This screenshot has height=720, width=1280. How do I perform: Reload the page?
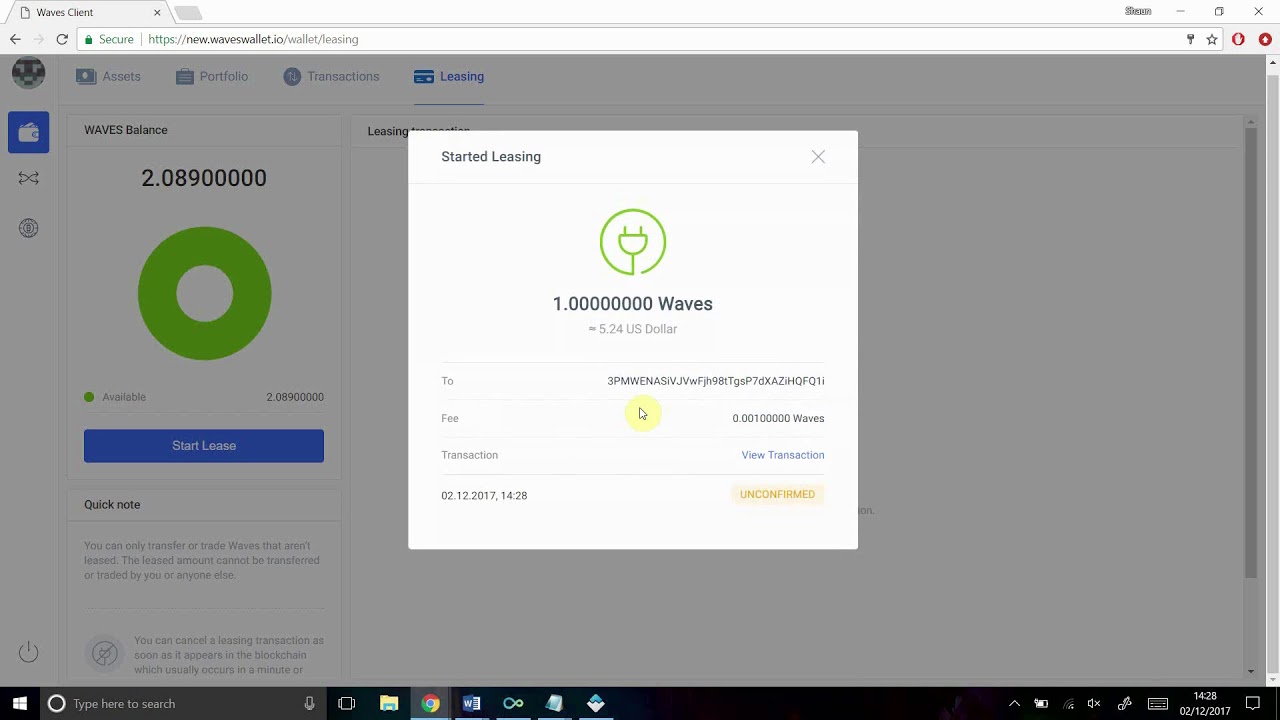click(62, 39)
